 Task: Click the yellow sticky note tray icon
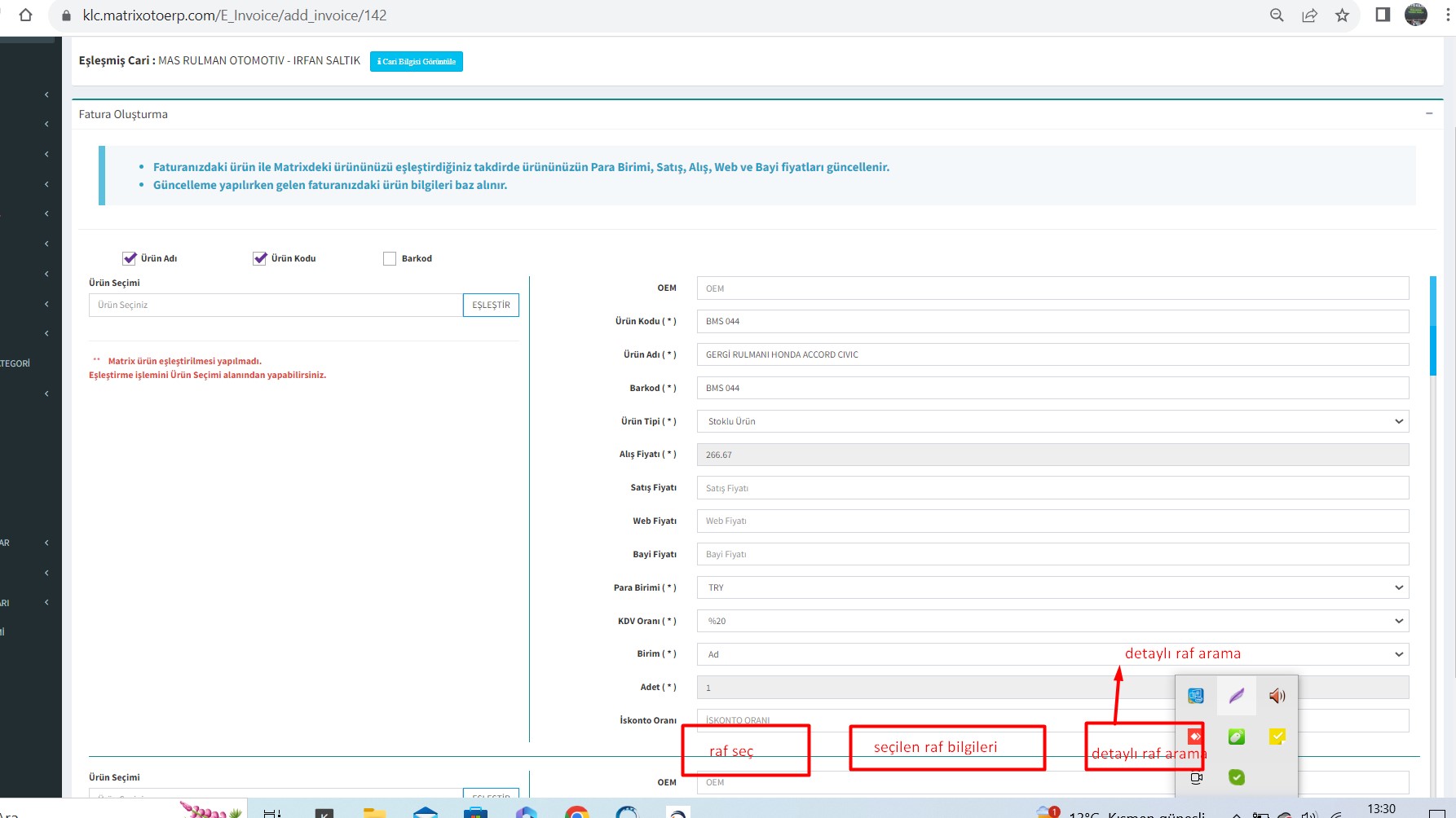tap(1277, 737)
